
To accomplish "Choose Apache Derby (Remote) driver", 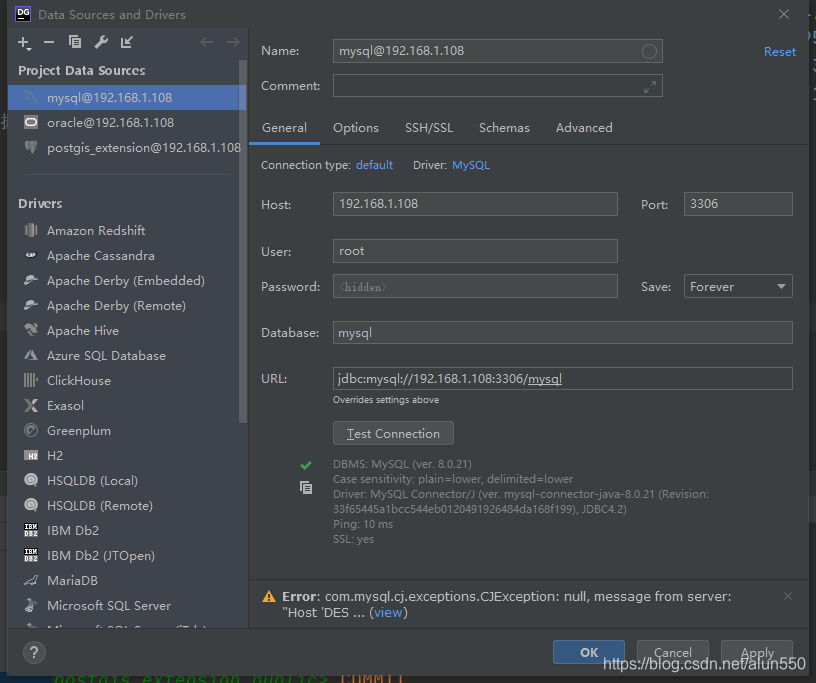I will (x=123, y=306).
